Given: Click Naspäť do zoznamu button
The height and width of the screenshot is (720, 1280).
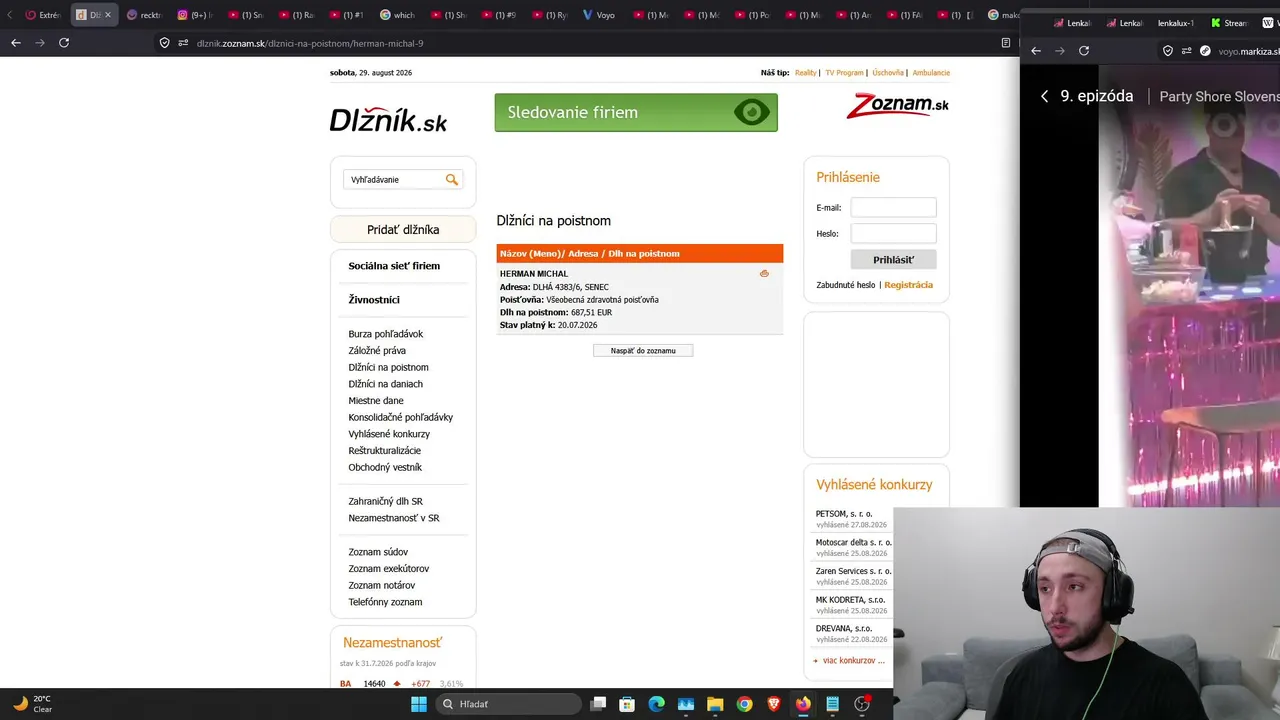Looking at the screenshot, I should pyautogui.click(x=643, y=350).
